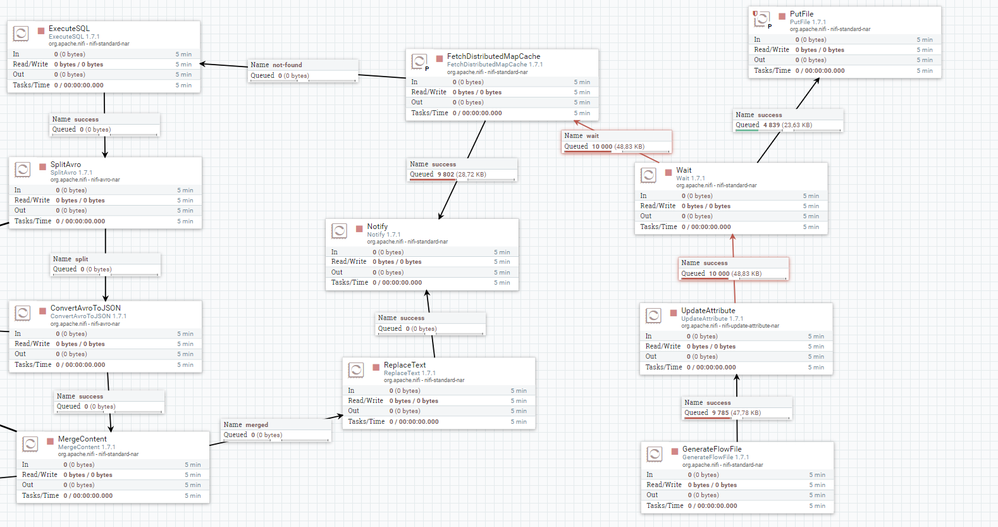Select the split connection label
This screenshot has width=998, height=527.
click(x=106, y=264)
